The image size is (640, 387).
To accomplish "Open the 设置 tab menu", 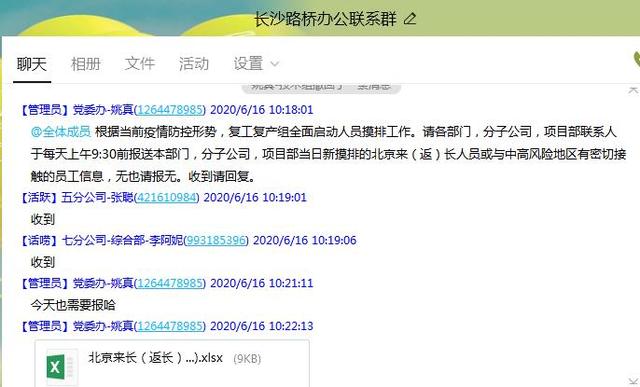I will tap(248, 64).
